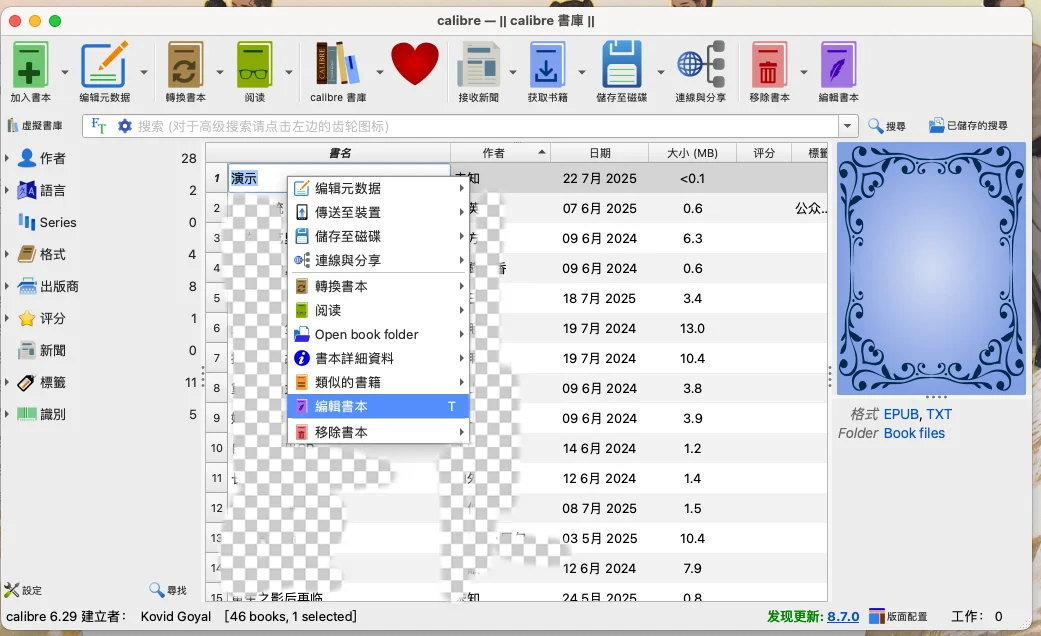This screenshot has width=1041, height=636.
Task: Open the 8.7.0 update link
Action: click(843, 617)
